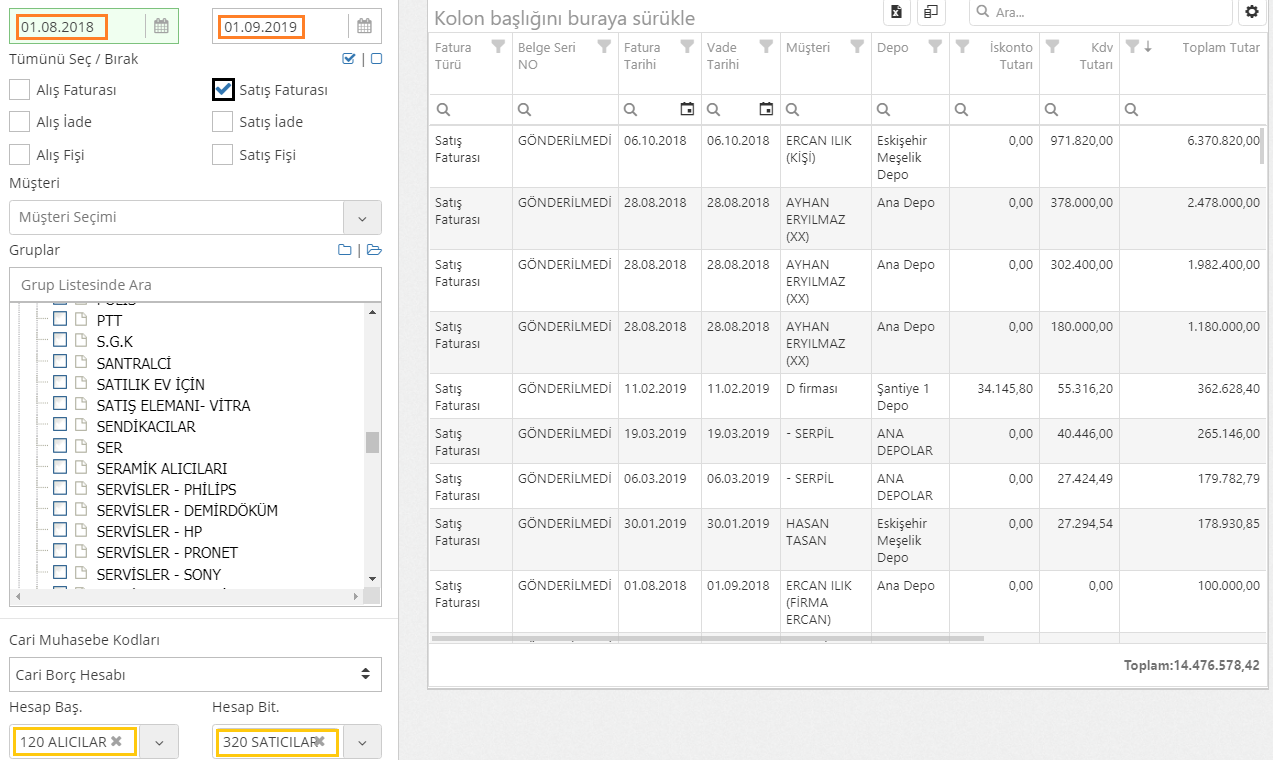Expand the Hesap Bit. account dropdown arrow

point(362,742)
